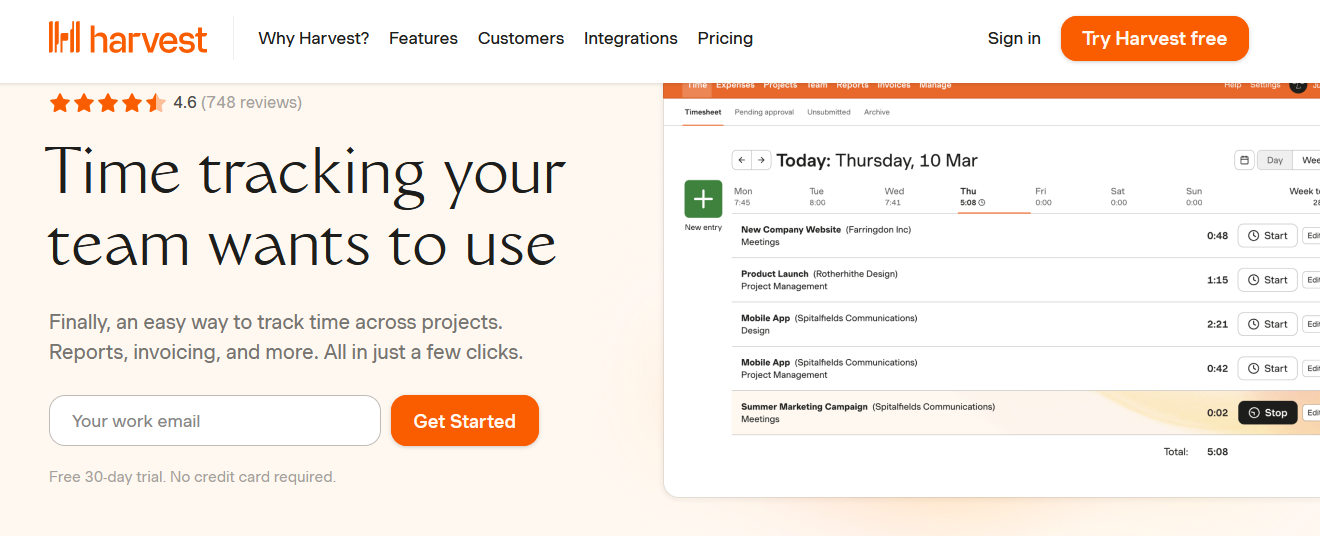Open the Why Harvest? menu

(x=313, y=38)
